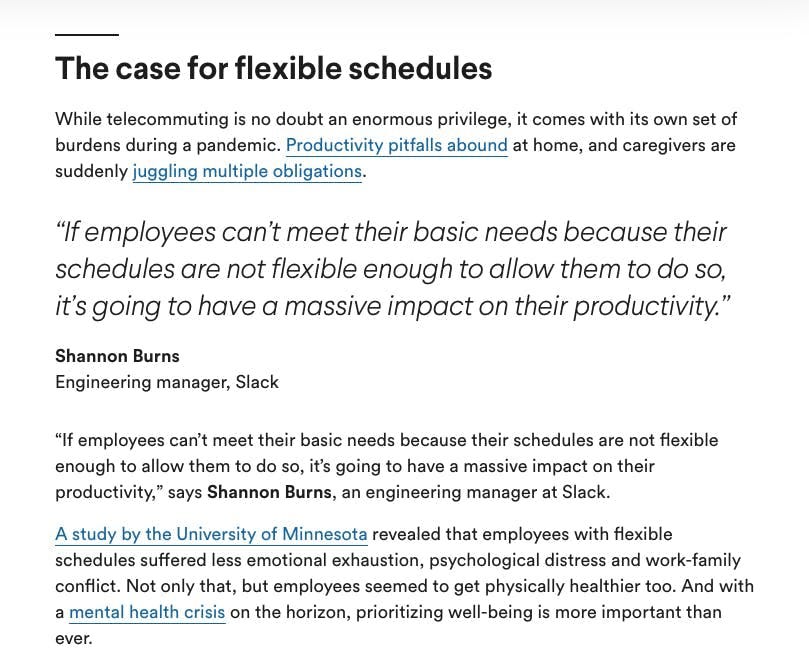Click the pull quote line starting "schedules are not flexible"
Viewport: 809px width, 669px height.
coord(391,269)
